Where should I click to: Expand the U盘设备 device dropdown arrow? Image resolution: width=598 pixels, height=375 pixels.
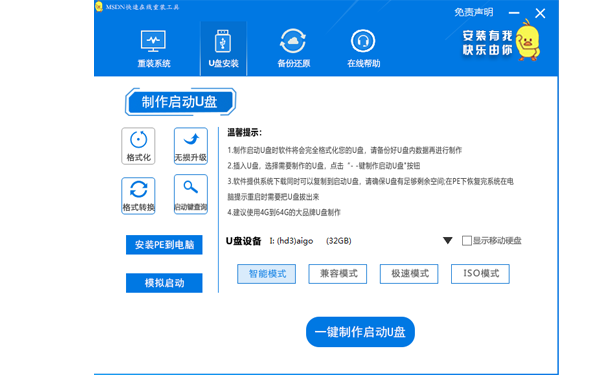[x=448, y=241]
